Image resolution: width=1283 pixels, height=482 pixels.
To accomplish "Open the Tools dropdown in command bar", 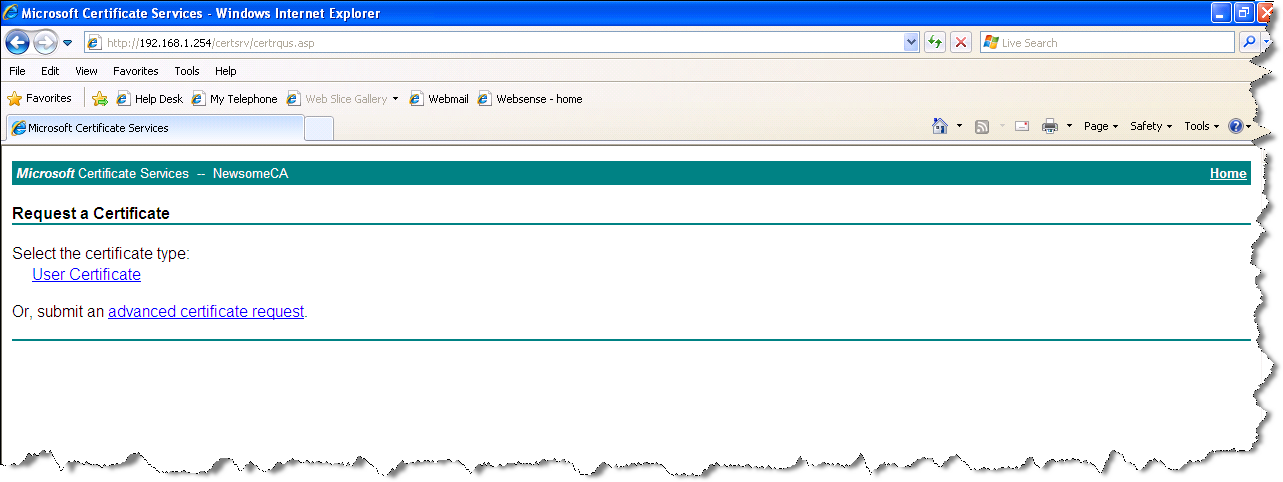I will tap(1202, 126).
